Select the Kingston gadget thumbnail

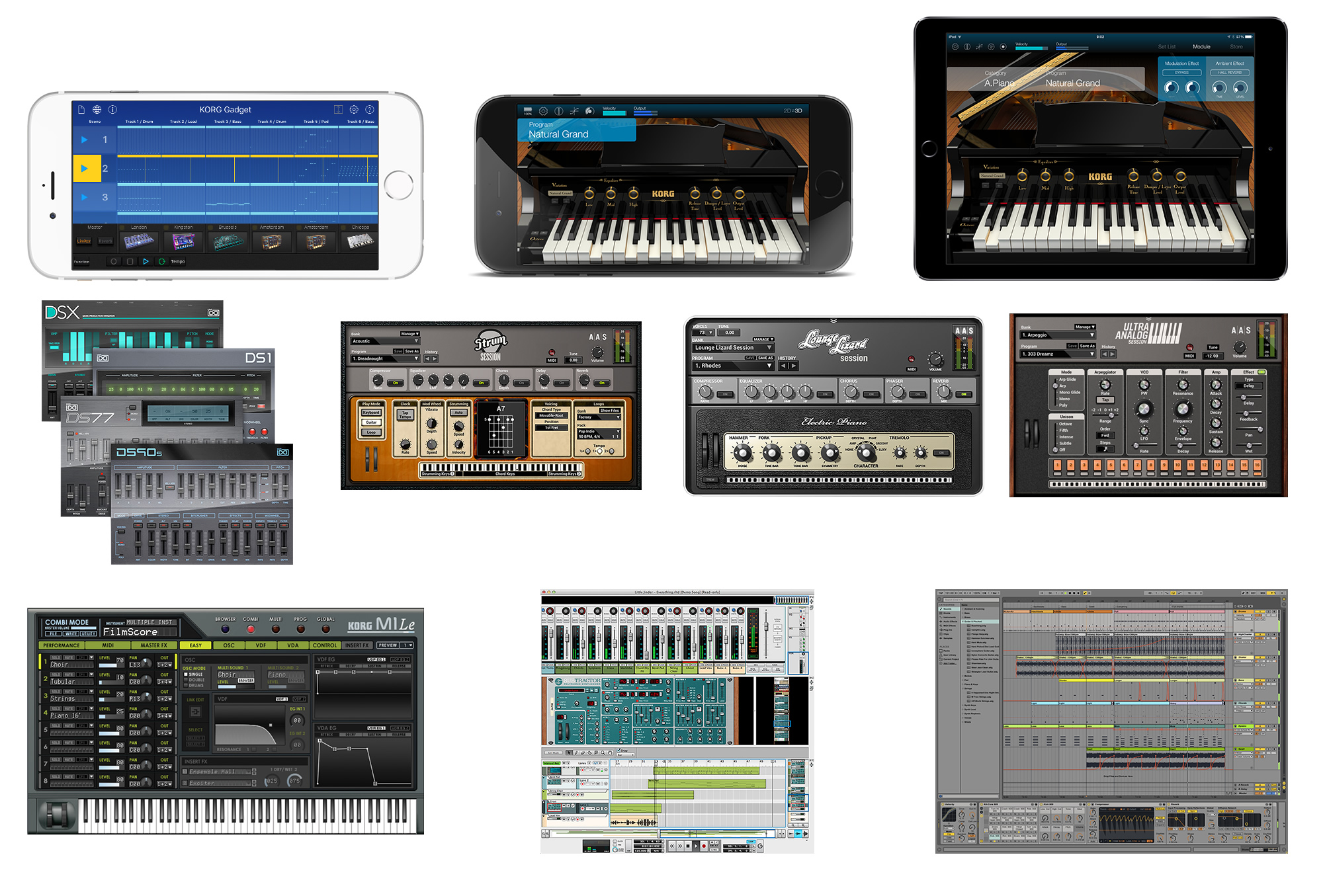click(x=183, y=241)
